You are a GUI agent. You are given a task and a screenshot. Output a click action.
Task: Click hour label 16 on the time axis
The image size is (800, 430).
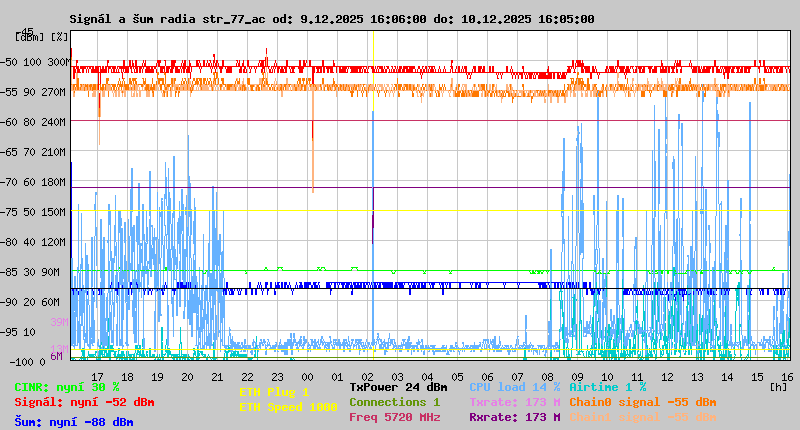[x=787, y=377]
